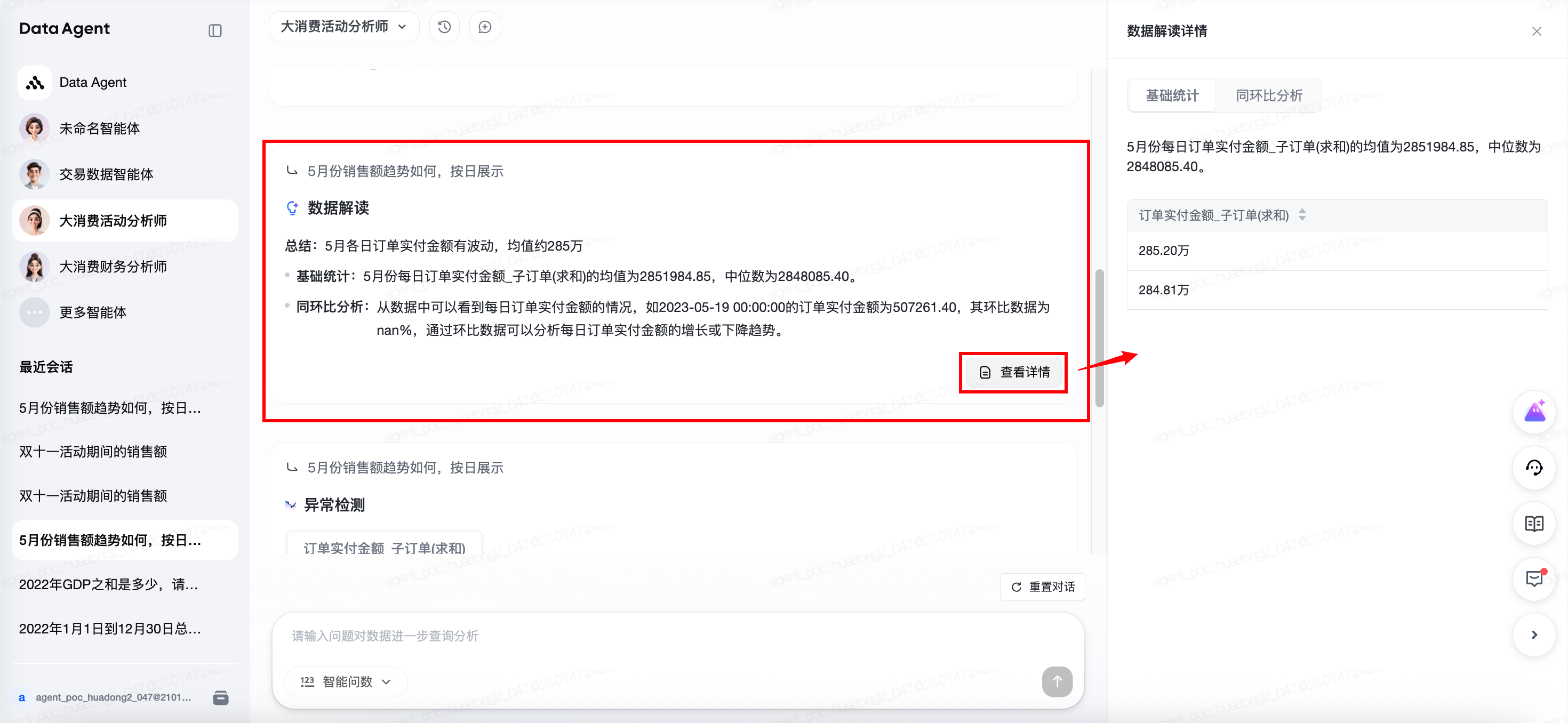Switch to 同环比分析 tab
The width and height of the screenshot is (1568, 723).
(1268, 95)
